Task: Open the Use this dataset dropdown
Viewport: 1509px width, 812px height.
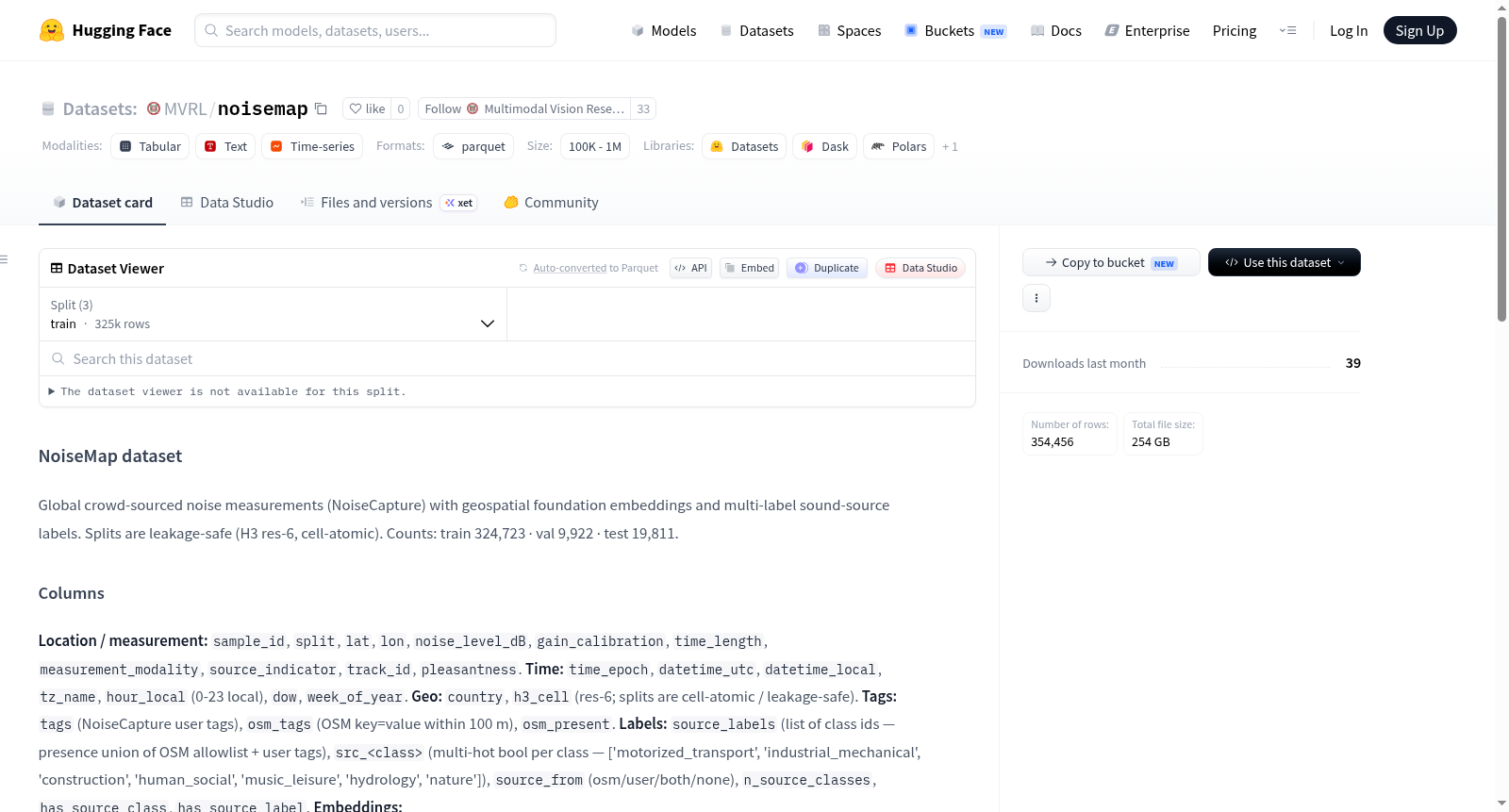Action: [1285, 262]
